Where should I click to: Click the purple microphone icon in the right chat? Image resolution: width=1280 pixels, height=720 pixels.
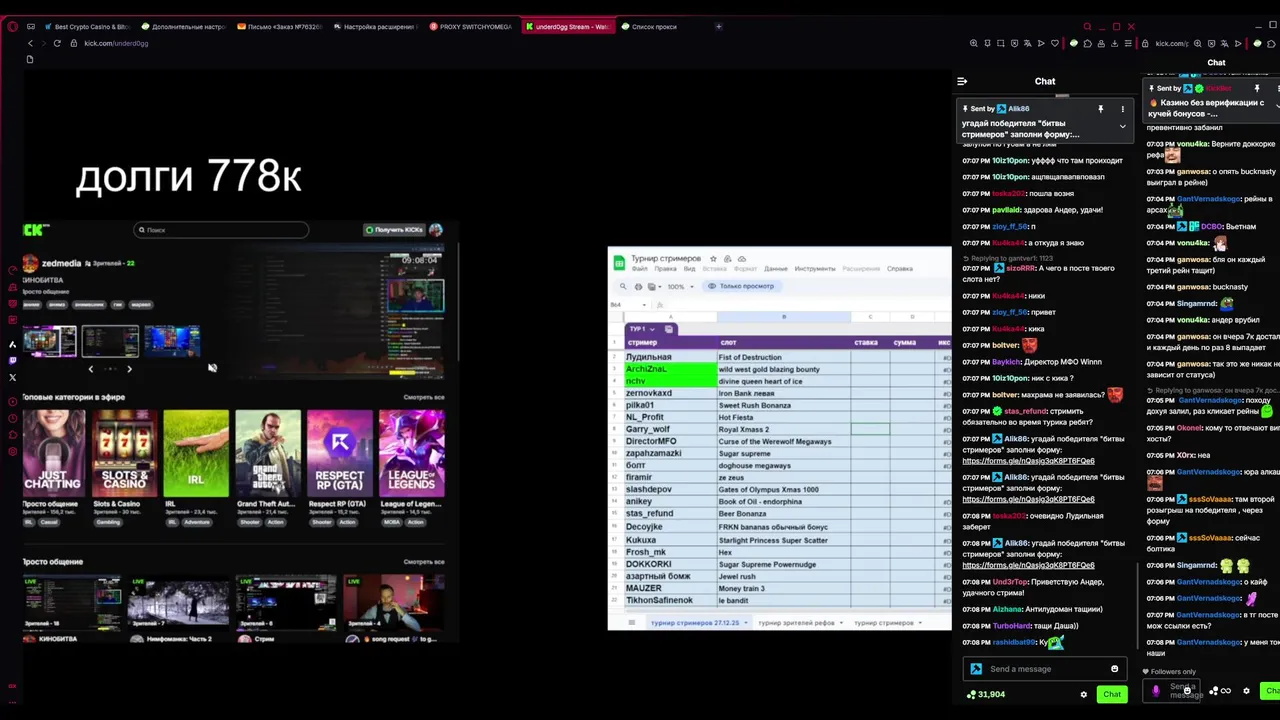(1156, 691)
